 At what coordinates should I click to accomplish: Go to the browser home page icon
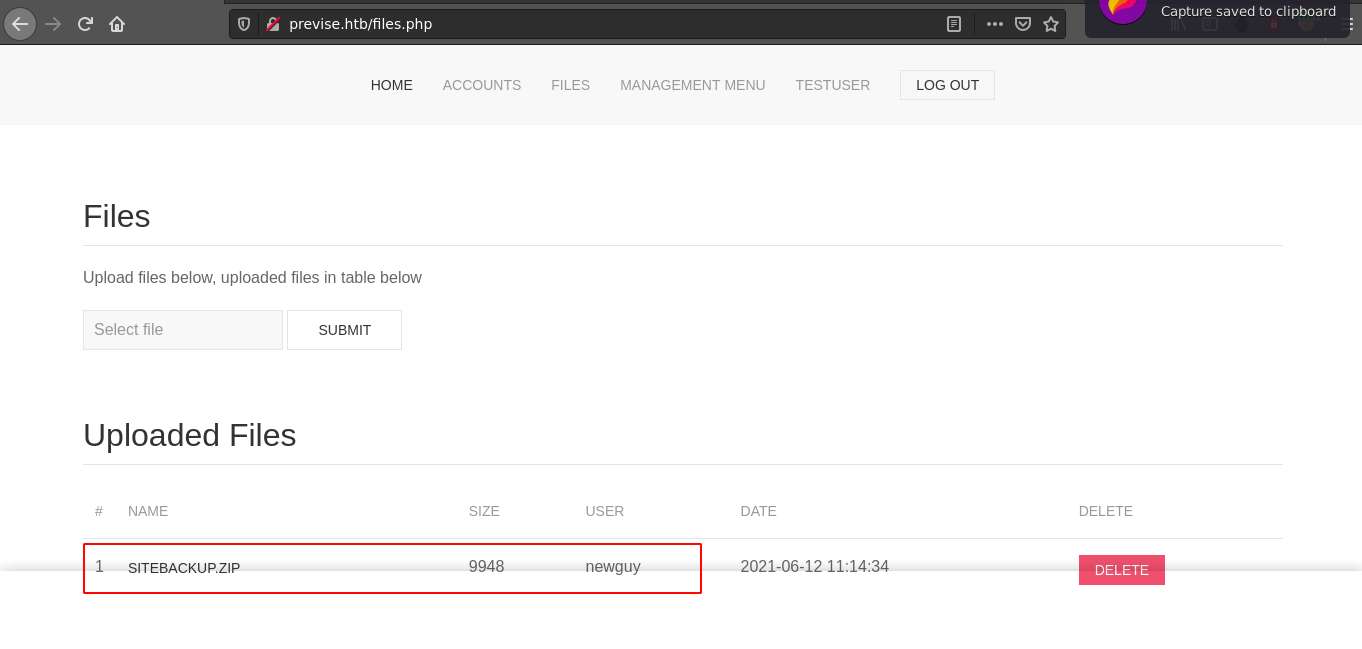[x=117, y=24]
